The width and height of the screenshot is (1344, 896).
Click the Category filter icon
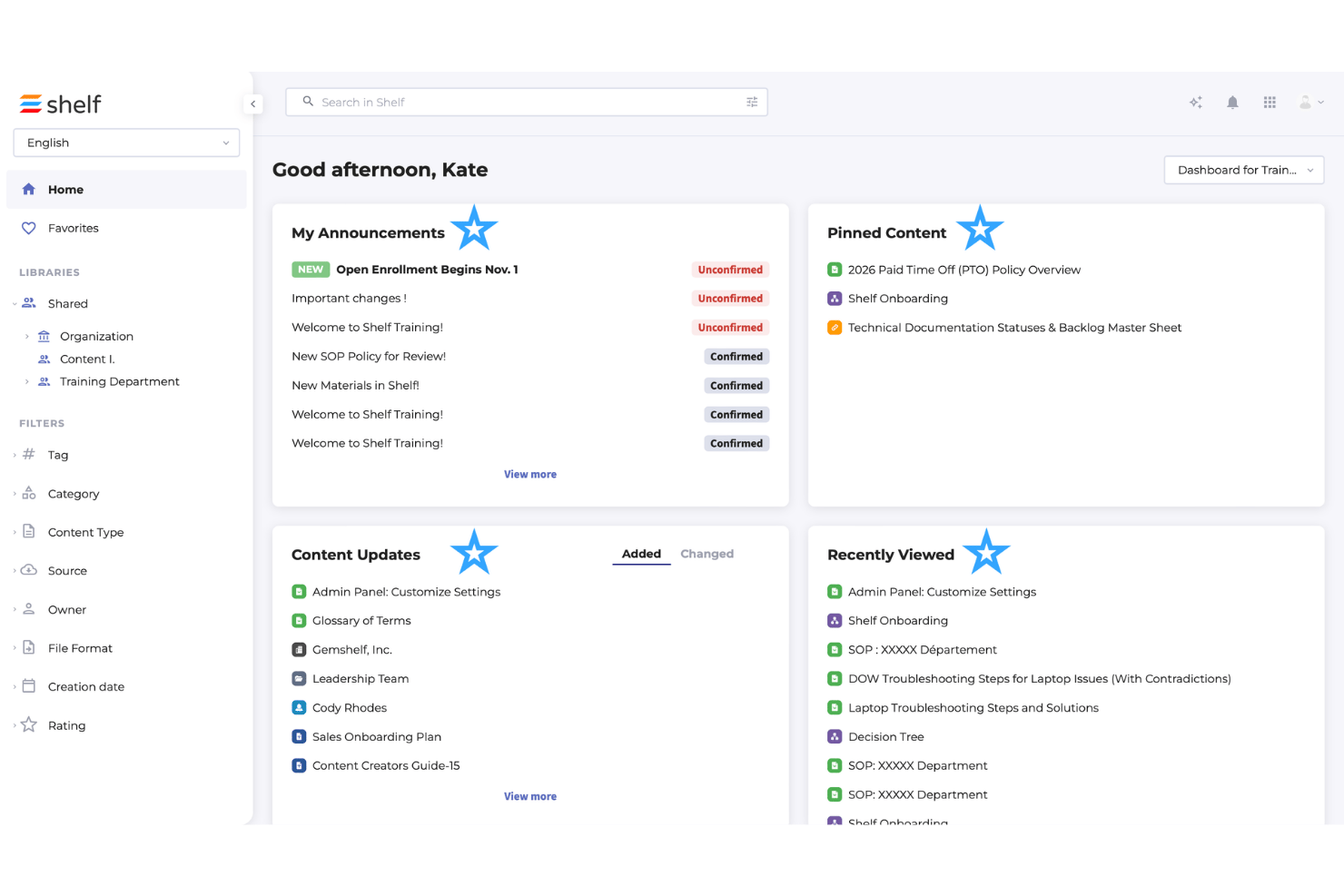coord(29,494)
